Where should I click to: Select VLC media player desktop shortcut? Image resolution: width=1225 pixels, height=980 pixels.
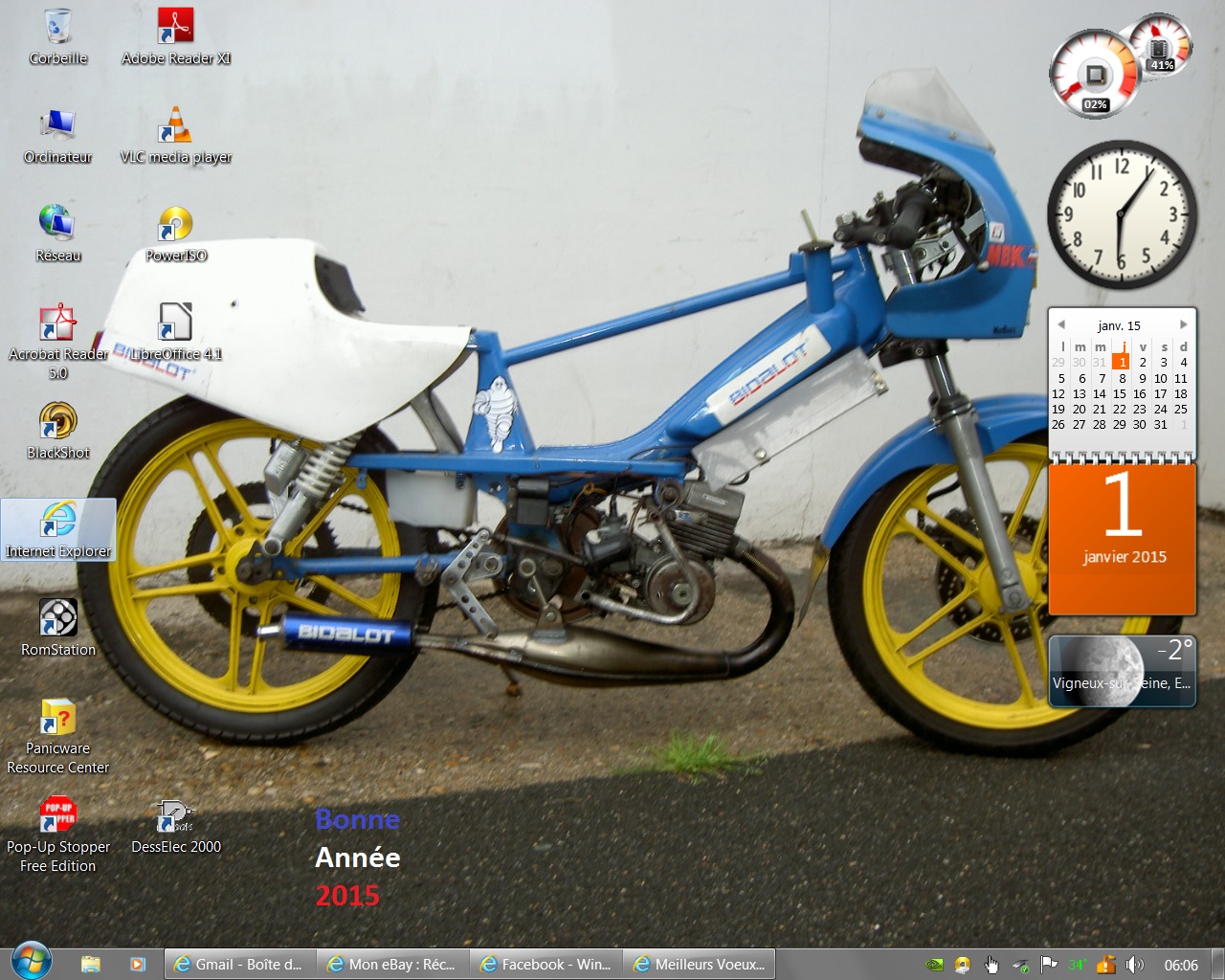(x=176, y=136)
